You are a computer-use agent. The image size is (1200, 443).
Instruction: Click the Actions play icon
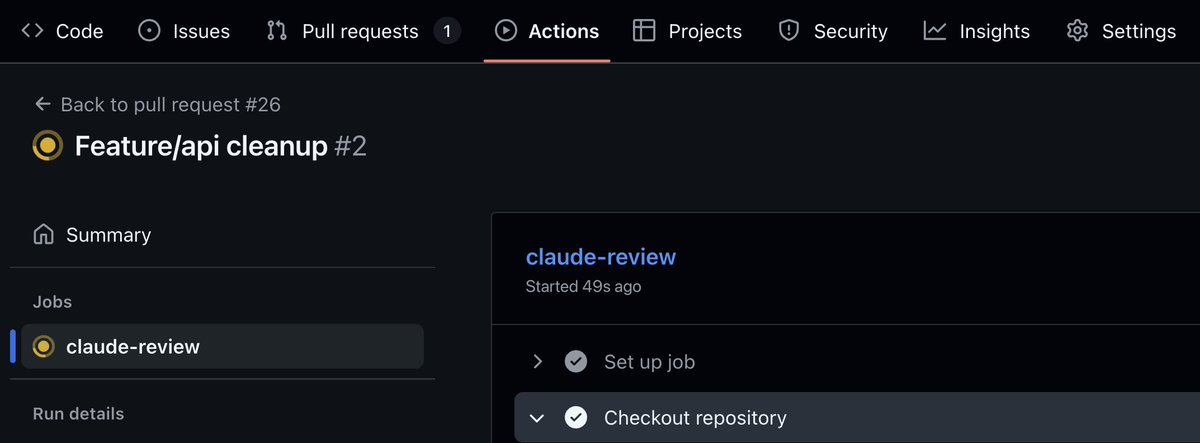(x=506, y=31)
